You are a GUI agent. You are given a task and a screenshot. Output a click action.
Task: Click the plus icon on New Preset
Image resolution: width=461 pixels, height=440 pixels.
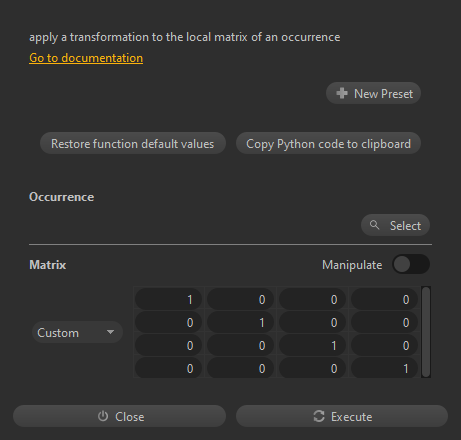pos(342,93)
